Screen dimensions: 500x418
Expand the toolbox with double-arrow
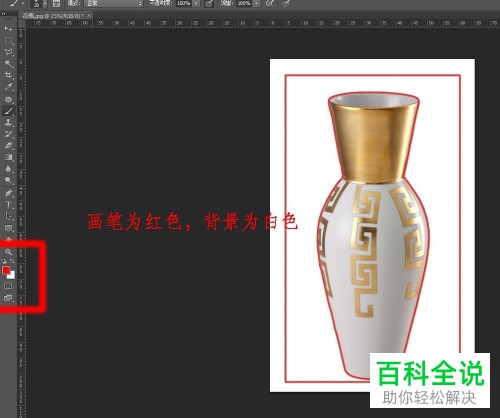(x=3, y=14)
